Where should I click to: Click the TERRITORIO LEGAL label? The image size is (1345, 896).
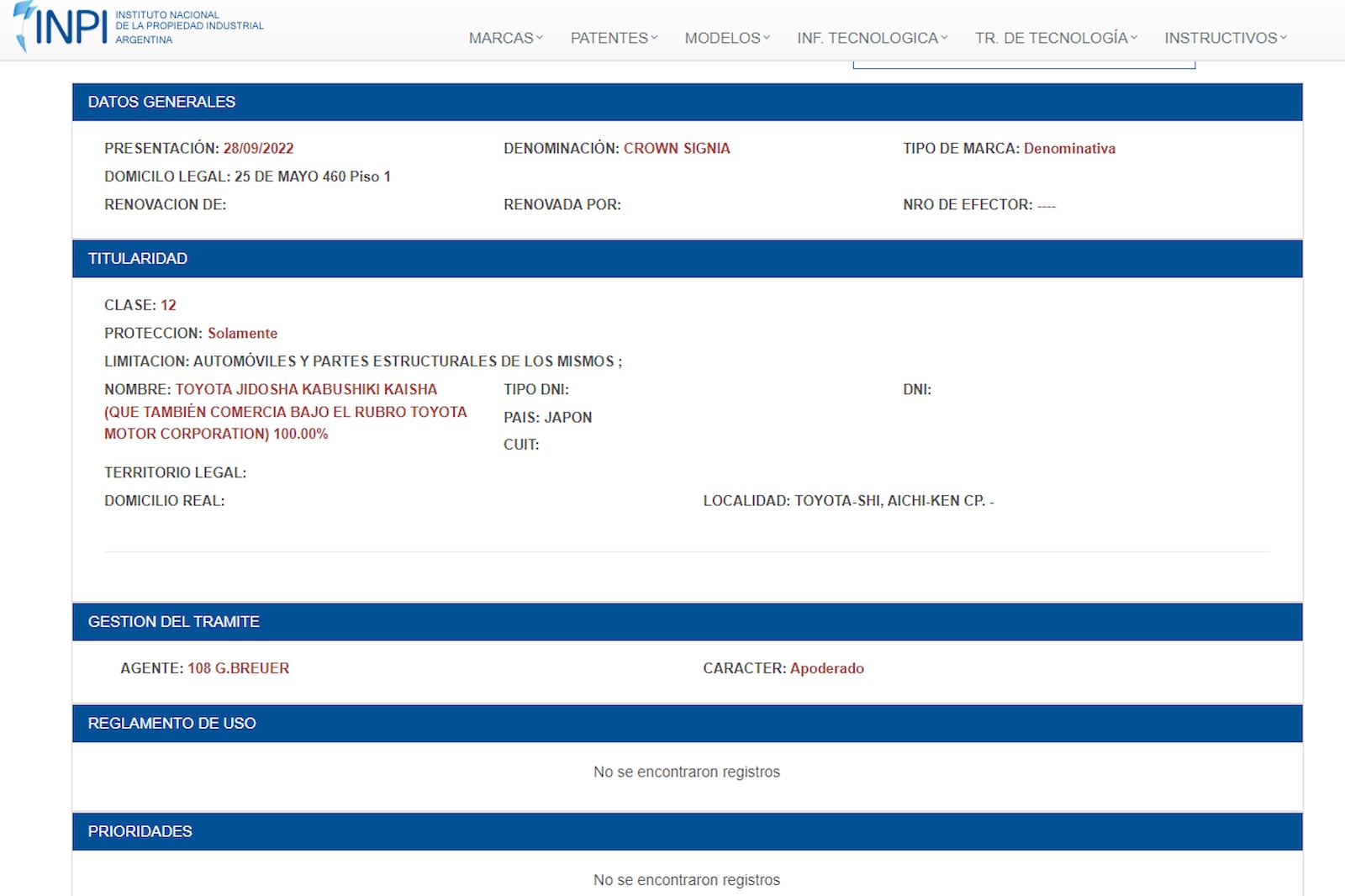click(x=176, y=472)
